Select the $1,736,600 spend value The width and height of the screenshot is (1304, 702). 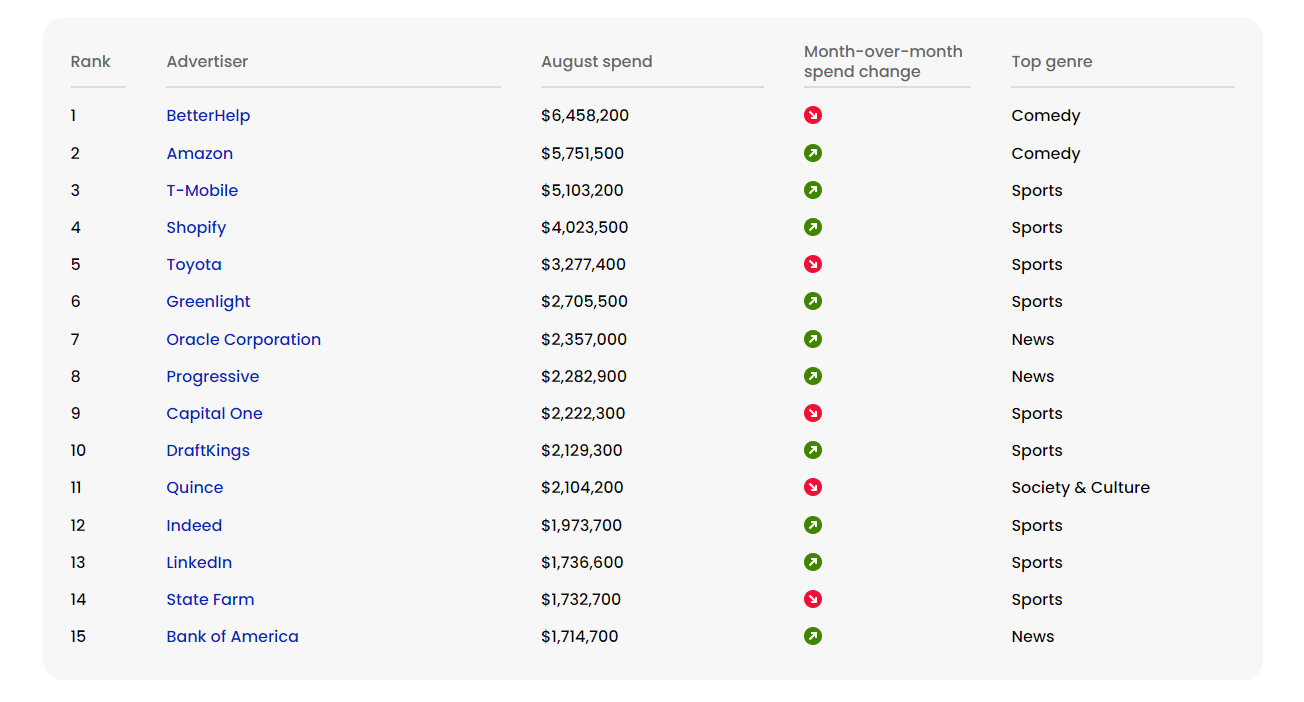point(582,562)
